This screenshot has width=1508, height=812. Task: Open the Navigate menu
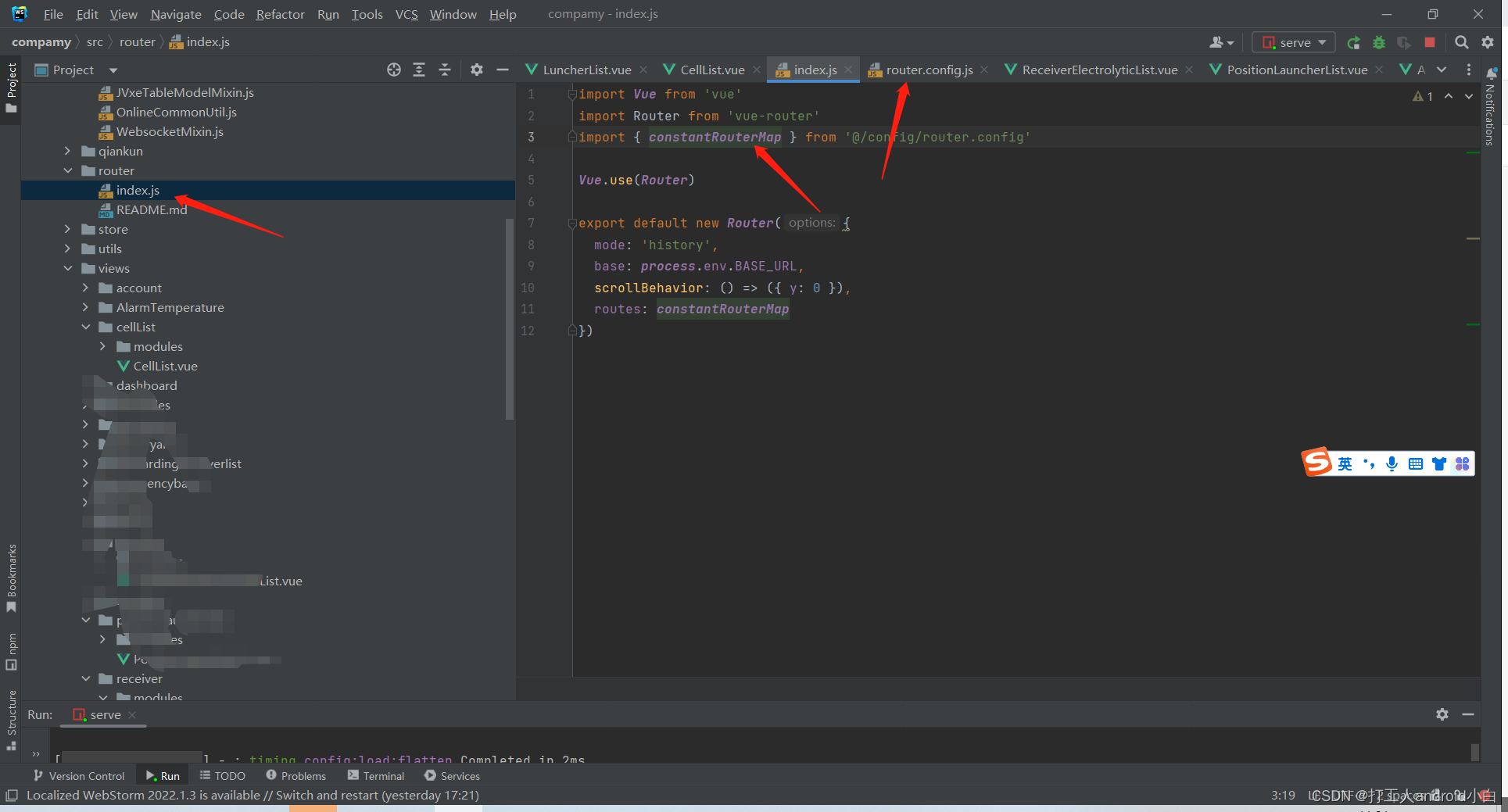(176, 14)
